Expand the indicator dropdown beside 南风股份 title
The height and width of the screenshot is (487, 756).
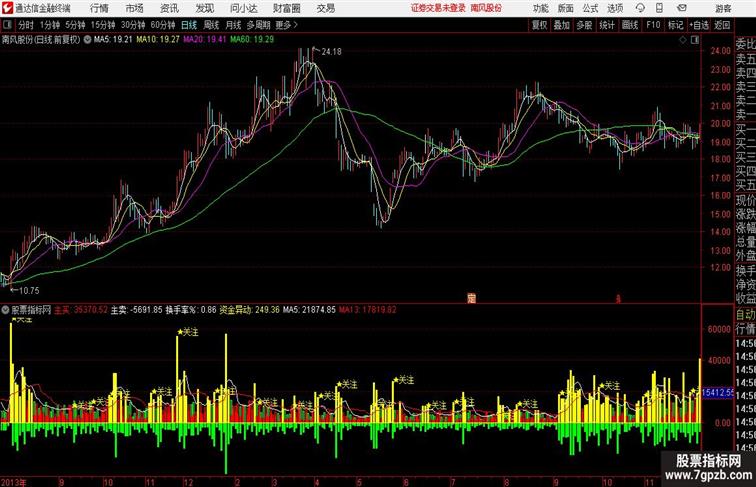point(87,40)
